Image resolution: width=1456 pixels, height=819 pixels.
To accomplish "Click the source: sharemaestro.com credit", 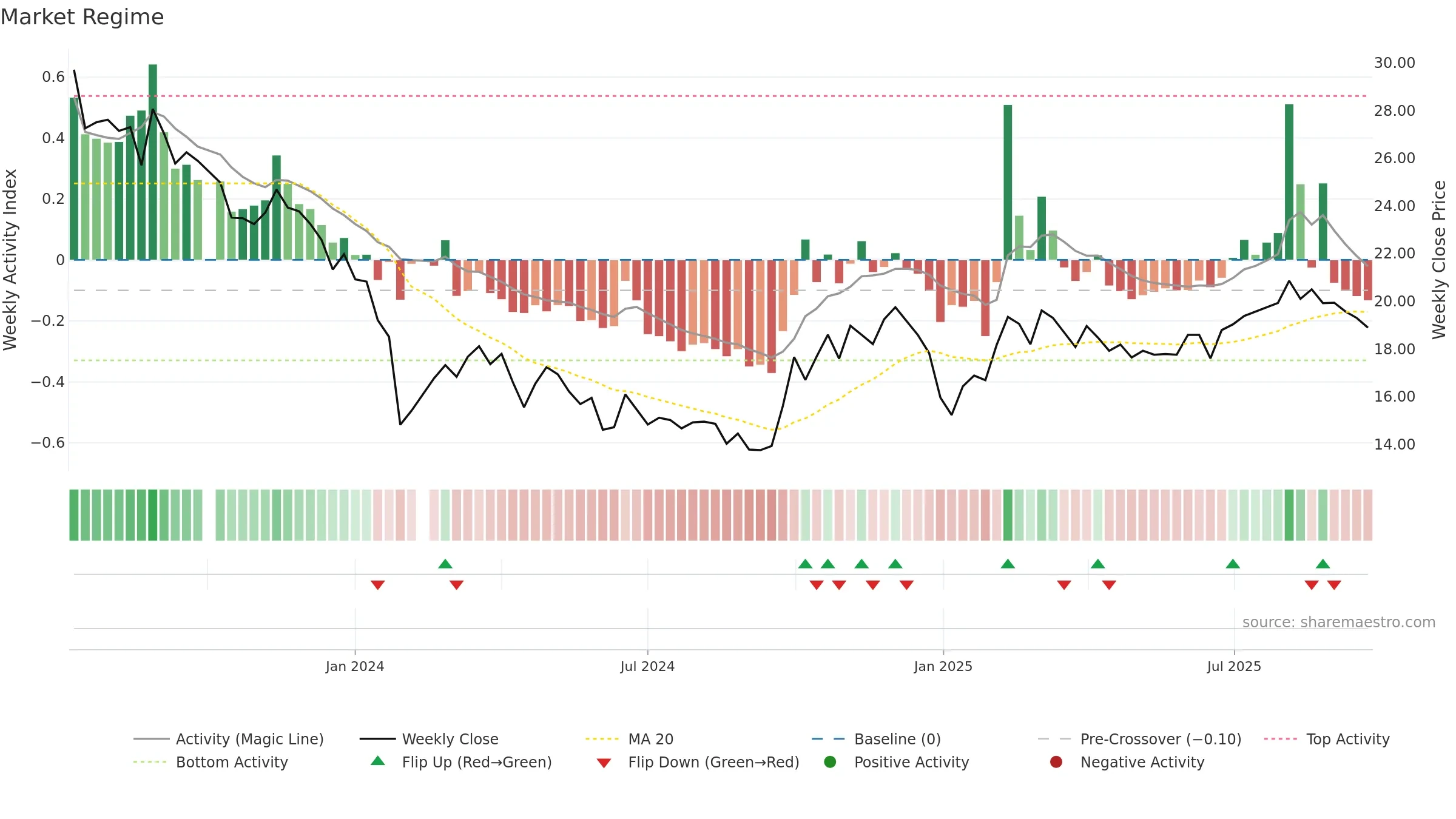I will pyautogui.click(x=1339, y=622).
